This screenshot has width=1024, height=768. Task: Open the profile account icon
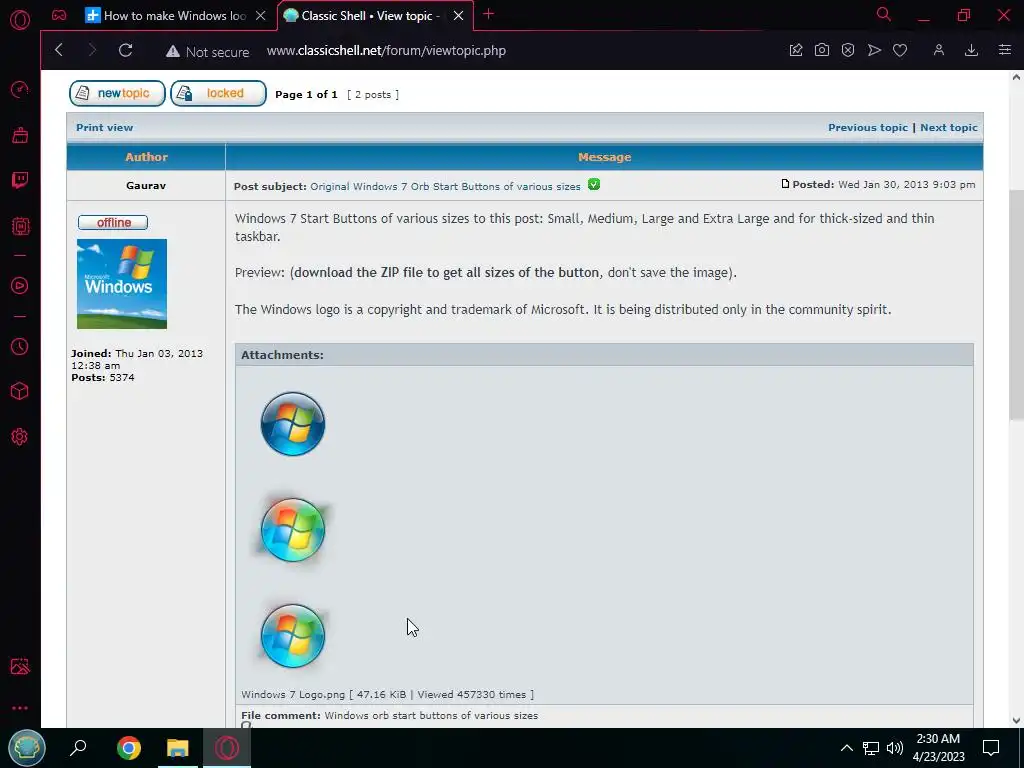coord(938,50)
